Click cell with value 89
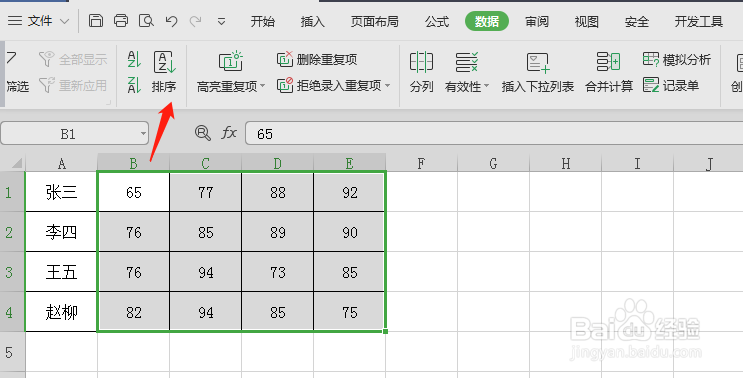 click(x=278, y=232)
